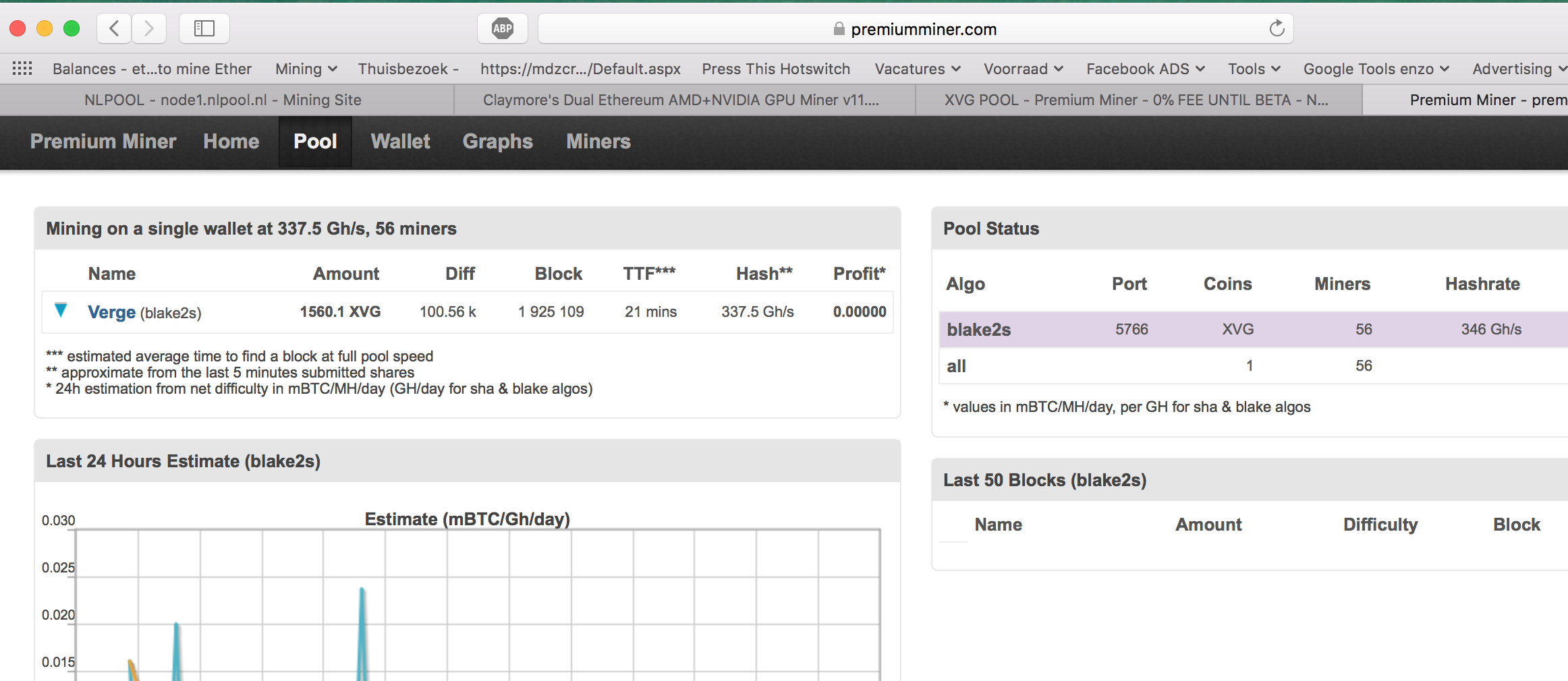Go back with the Safari back arrow
Viewport: 1568px width, 681px height.
point(114,28)
